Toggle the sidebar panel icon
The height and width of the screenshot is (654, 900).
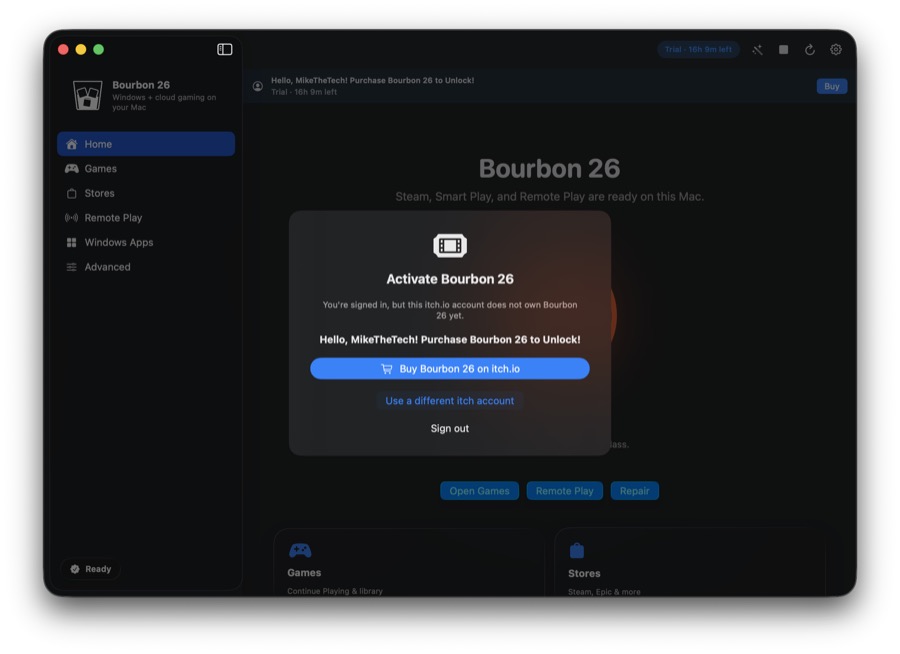(x=224, y=49)
